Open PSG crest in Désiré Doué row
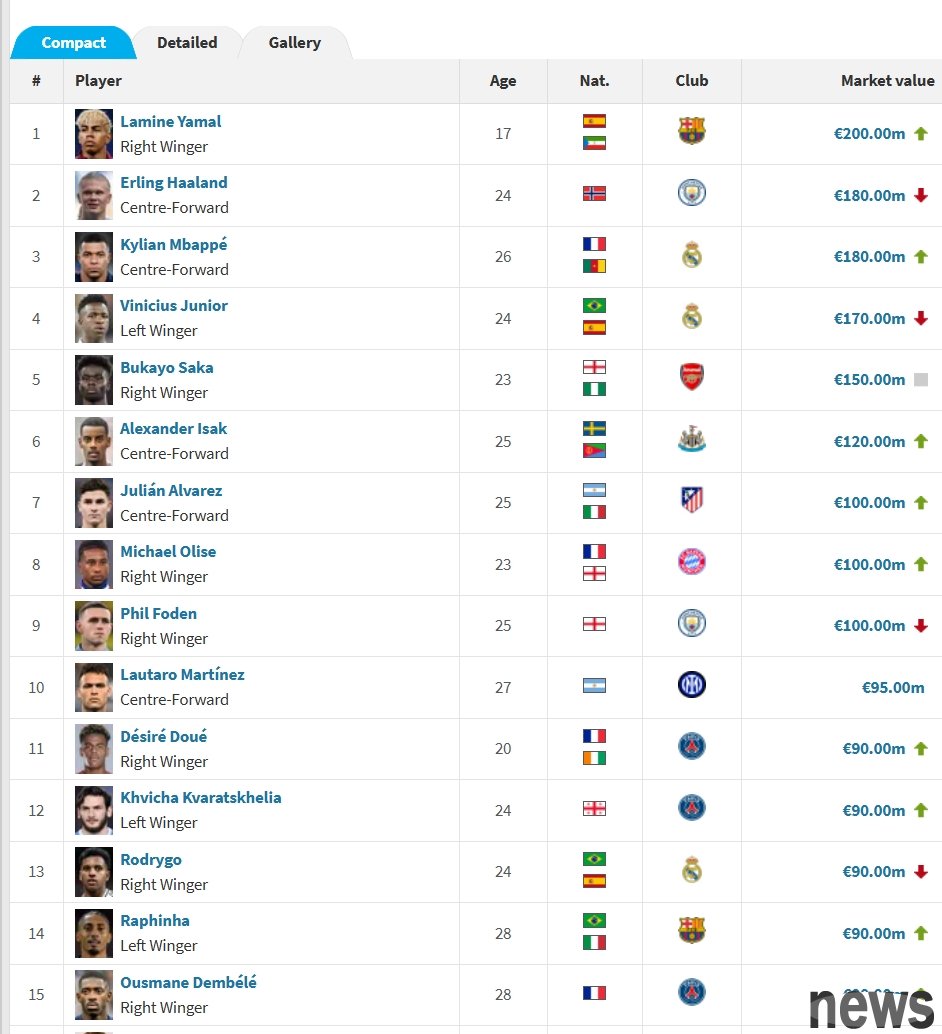Screen dimensions: 942x1034 point(691,746)
